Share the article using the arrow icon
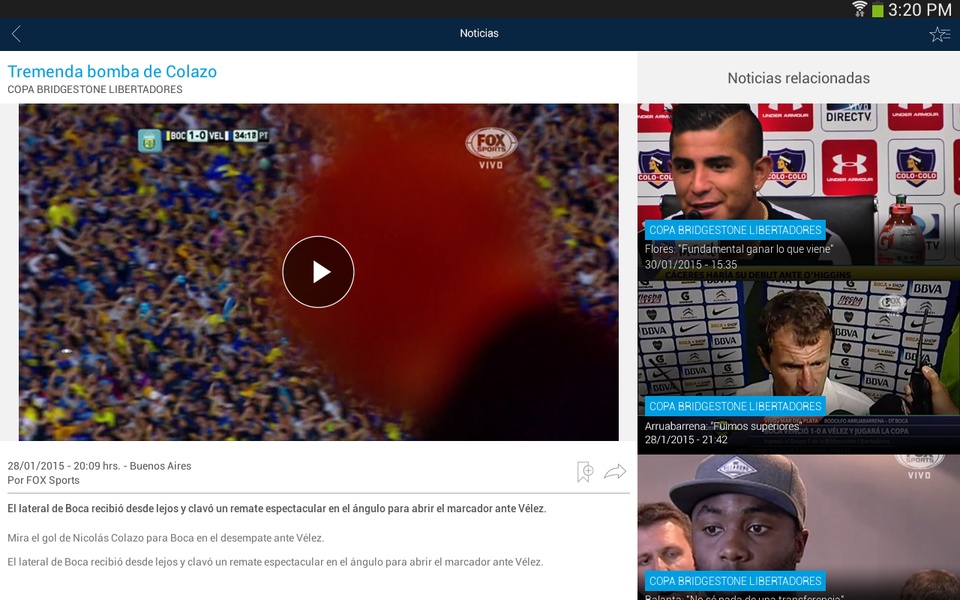The image size is (960, 600). [615, 471]
